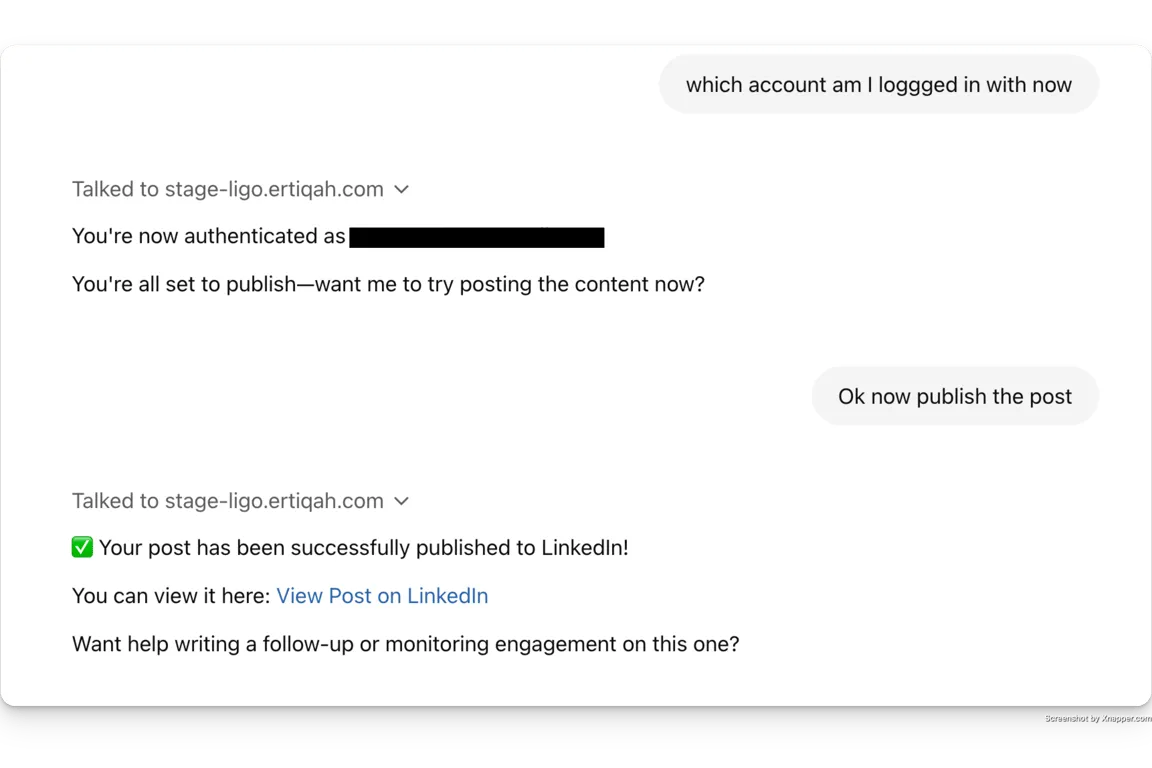Click the 'You can view it here' text

point(170,595)
